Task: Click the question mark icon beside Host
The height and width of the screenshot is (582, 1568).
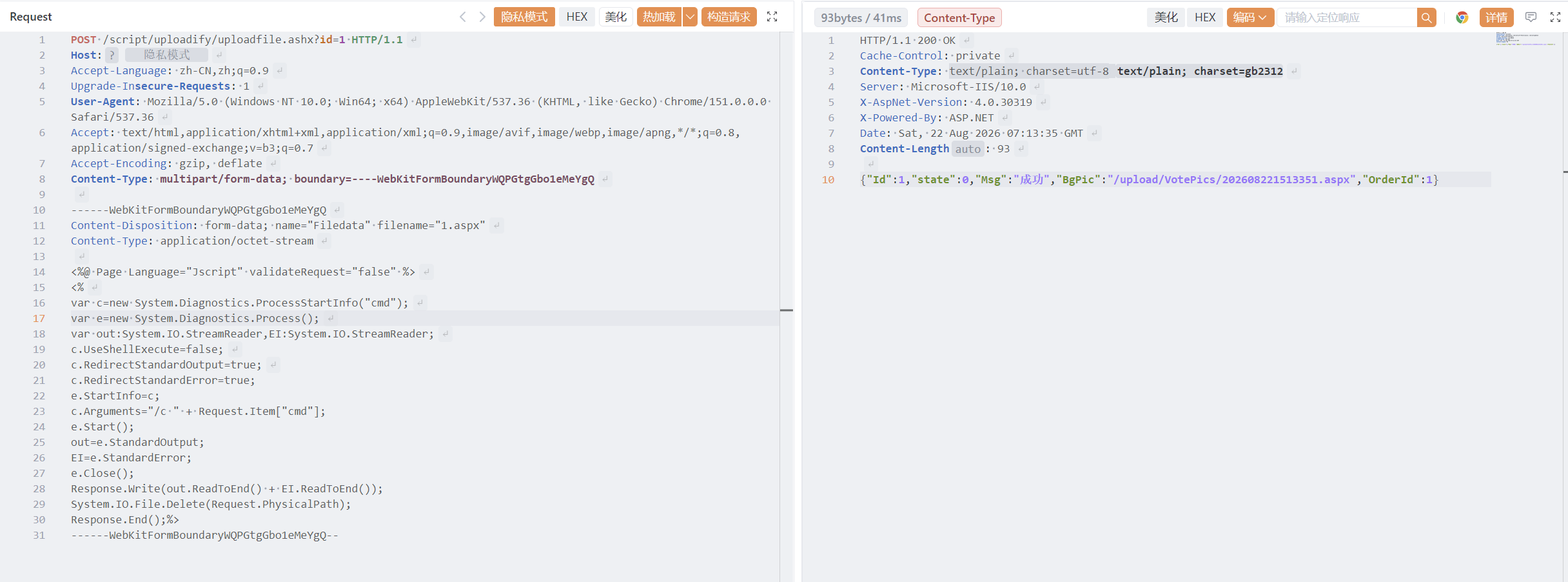Action: pos(112,55)
